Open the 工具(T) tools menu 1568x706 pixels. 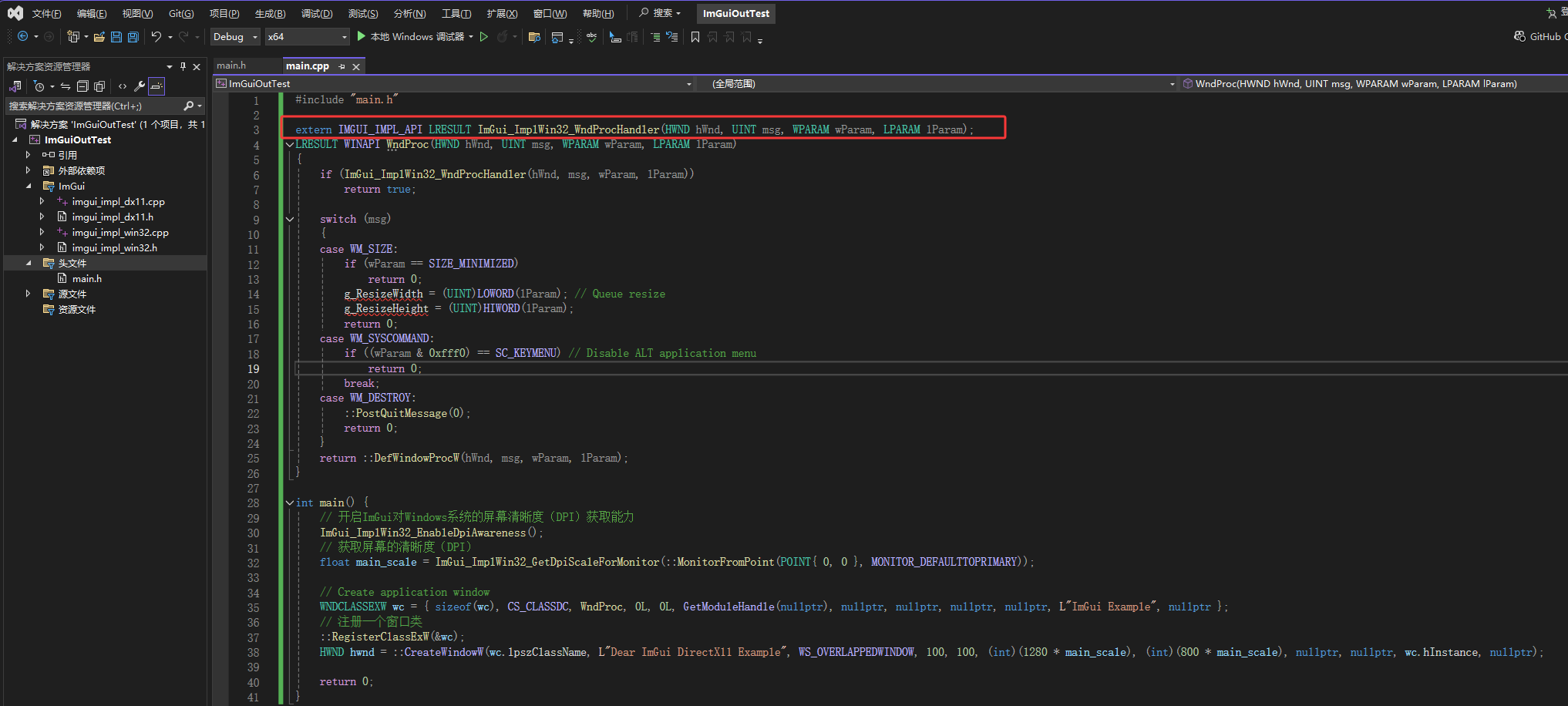click(456, 13)
